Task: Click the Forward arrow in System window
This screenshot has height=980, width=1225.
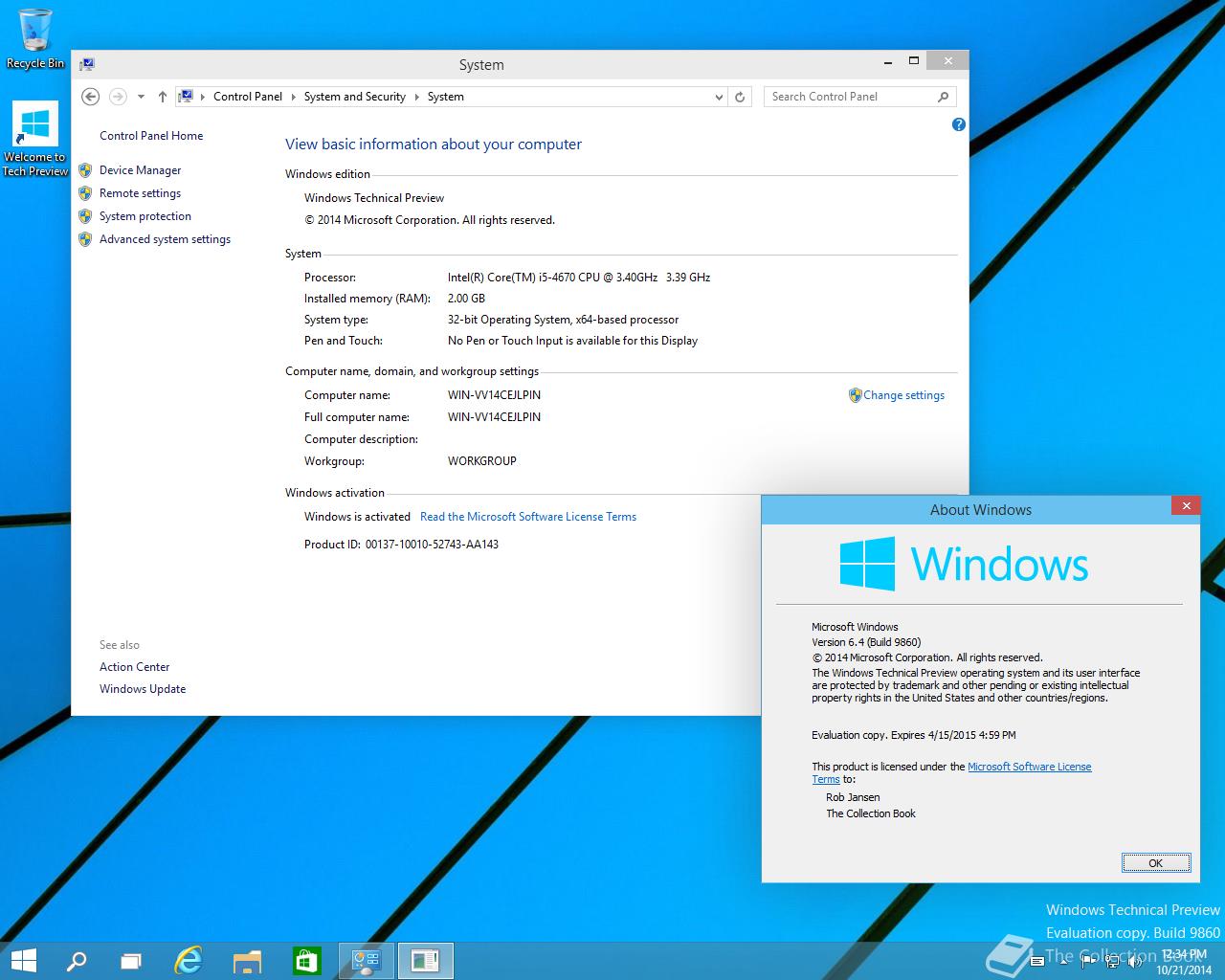Action: pos(118,97)
